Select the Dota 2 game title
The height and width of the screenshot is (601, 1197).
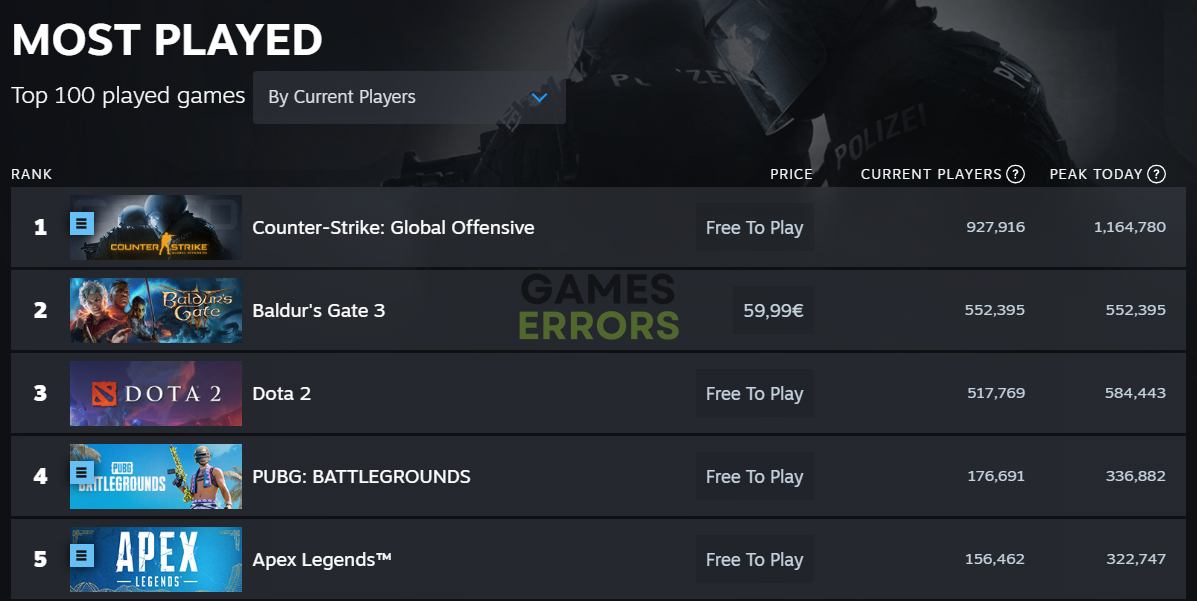point(282,394)
